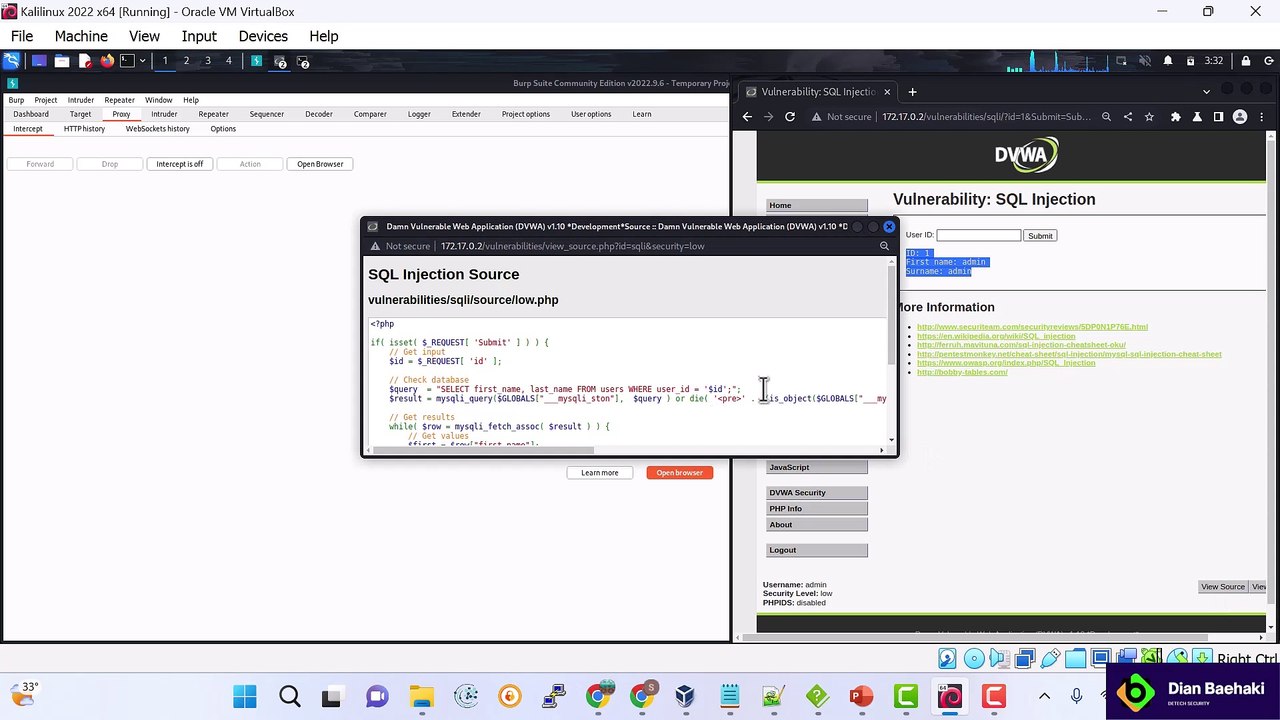
Task: Open the Kali dragon applications menu
Action: coord(11,60)
